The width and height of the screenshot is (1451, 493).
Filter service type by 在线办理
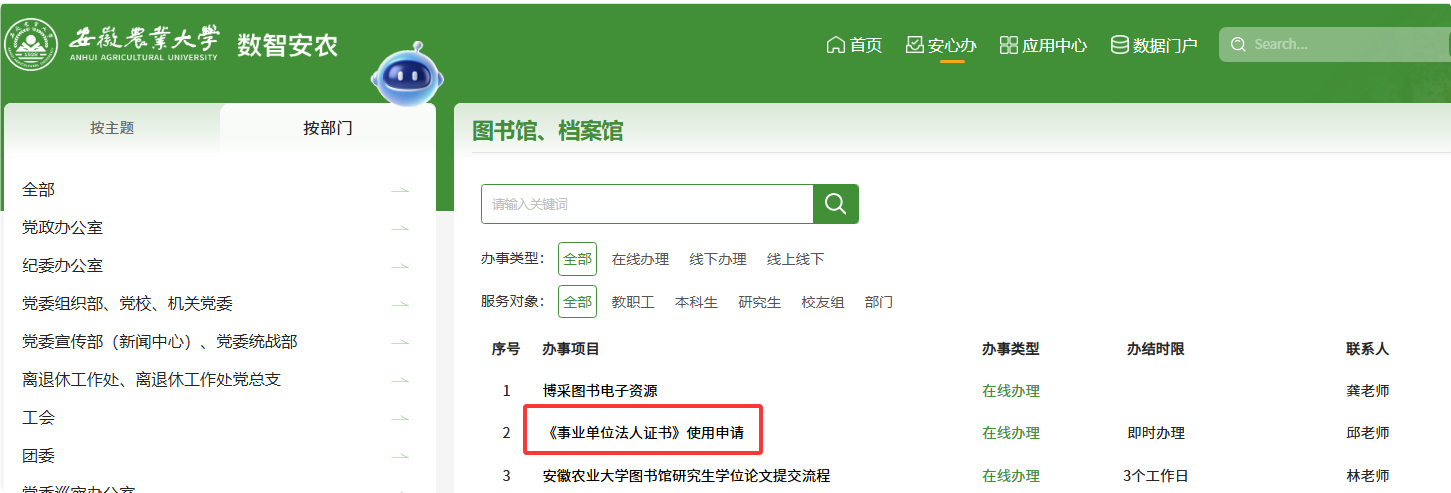pyautogui.click(x=640, y=259)
